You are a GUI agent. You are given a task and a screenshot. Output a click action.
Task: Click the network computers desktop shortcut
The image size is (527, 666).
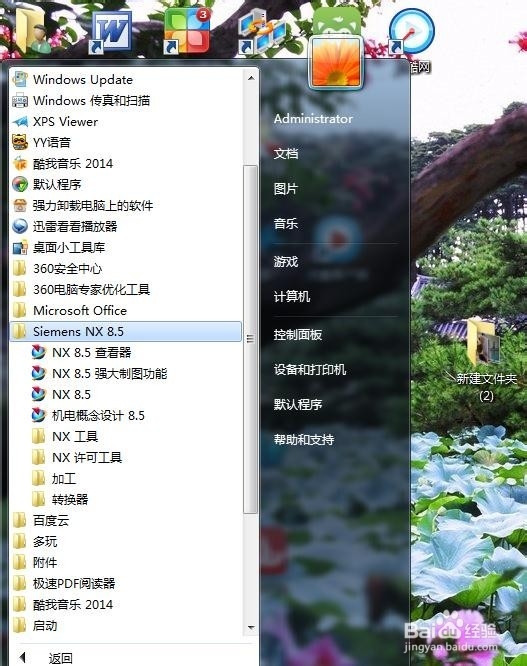pyautogui.click(x=262, y=33)
